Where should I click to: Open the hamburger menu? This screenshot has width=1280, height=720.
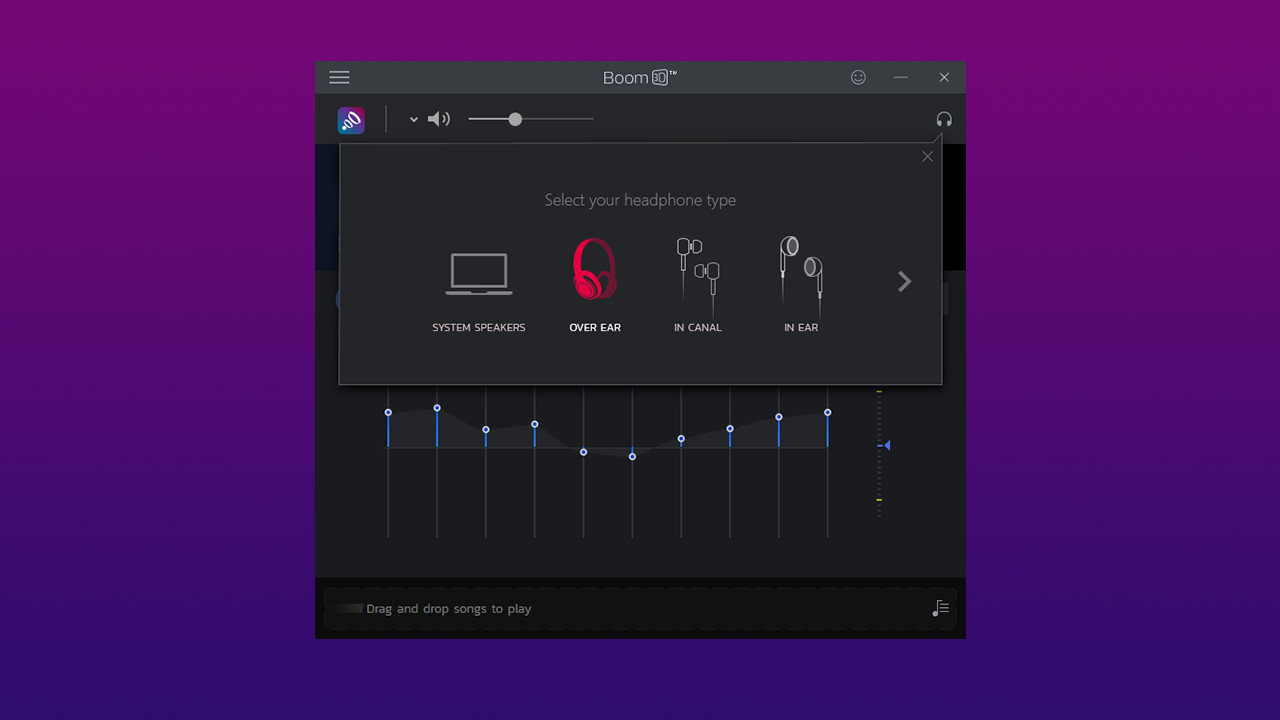tap(339, 77)
